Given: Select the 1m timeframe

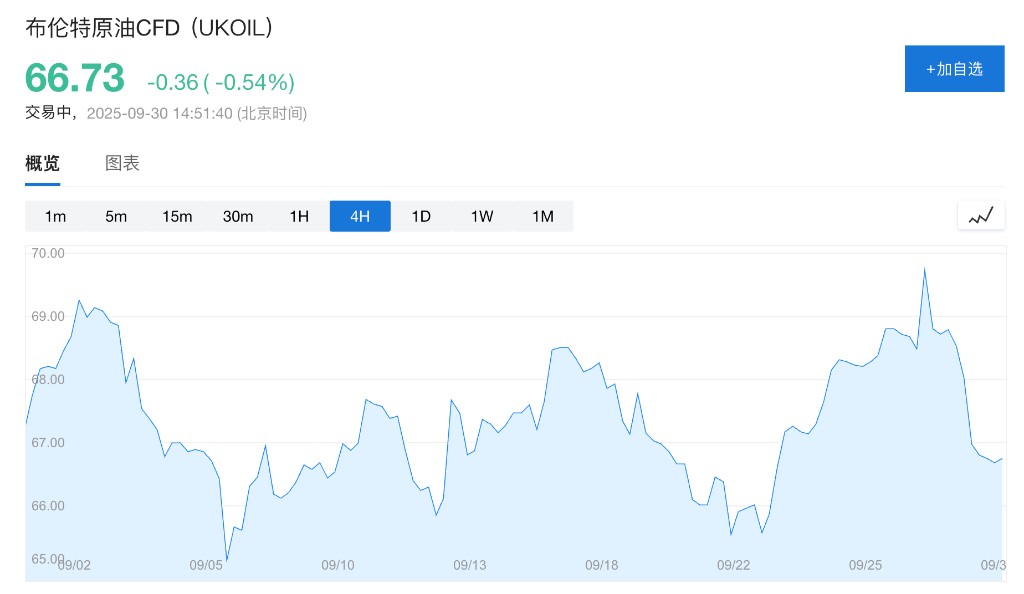Looking at the screenshot, I should [x=55, y=216].
